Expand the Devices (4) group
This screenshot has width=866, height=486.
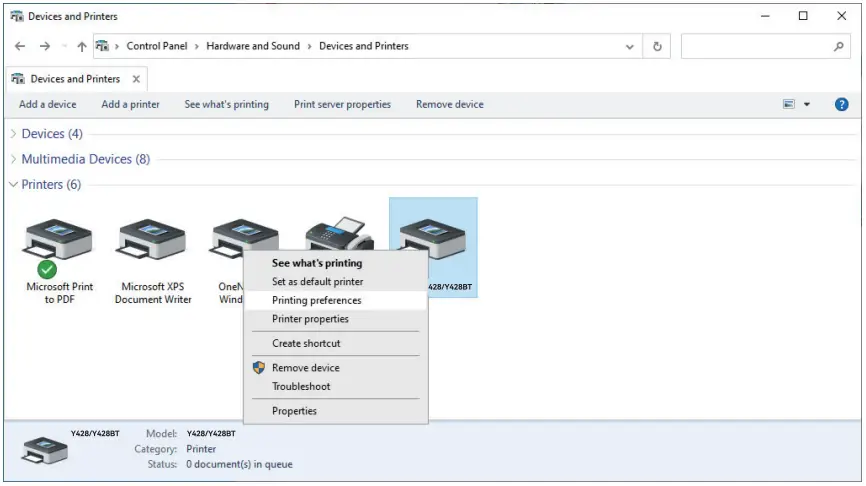tap(13, 134)
